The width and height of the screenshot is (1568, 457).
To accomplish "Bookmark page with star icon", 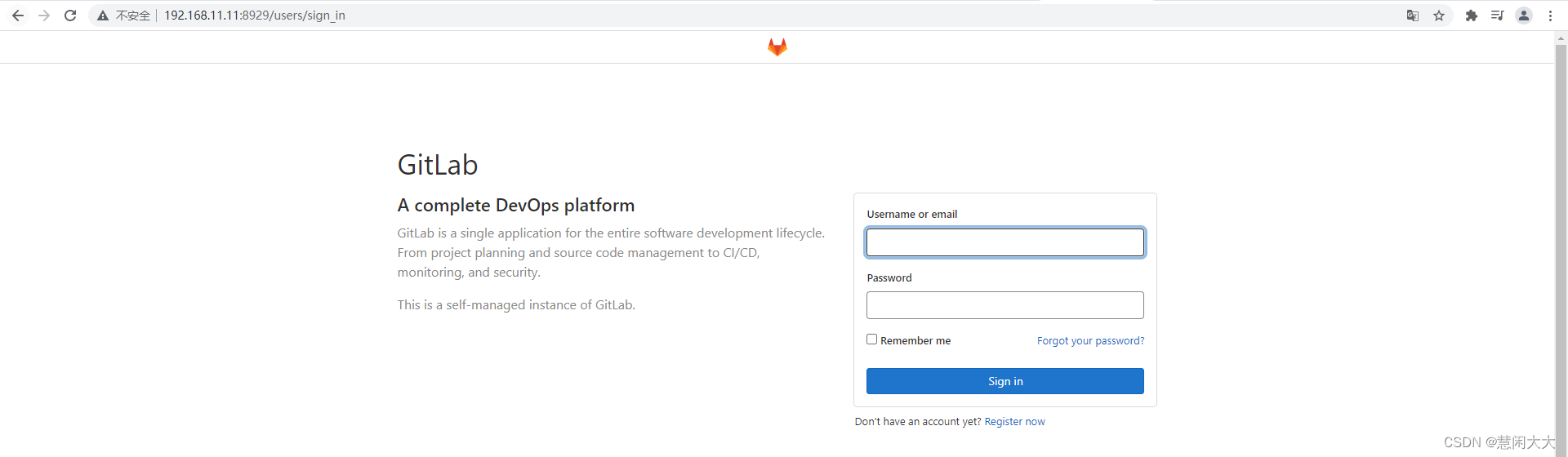I will 1439,16.
